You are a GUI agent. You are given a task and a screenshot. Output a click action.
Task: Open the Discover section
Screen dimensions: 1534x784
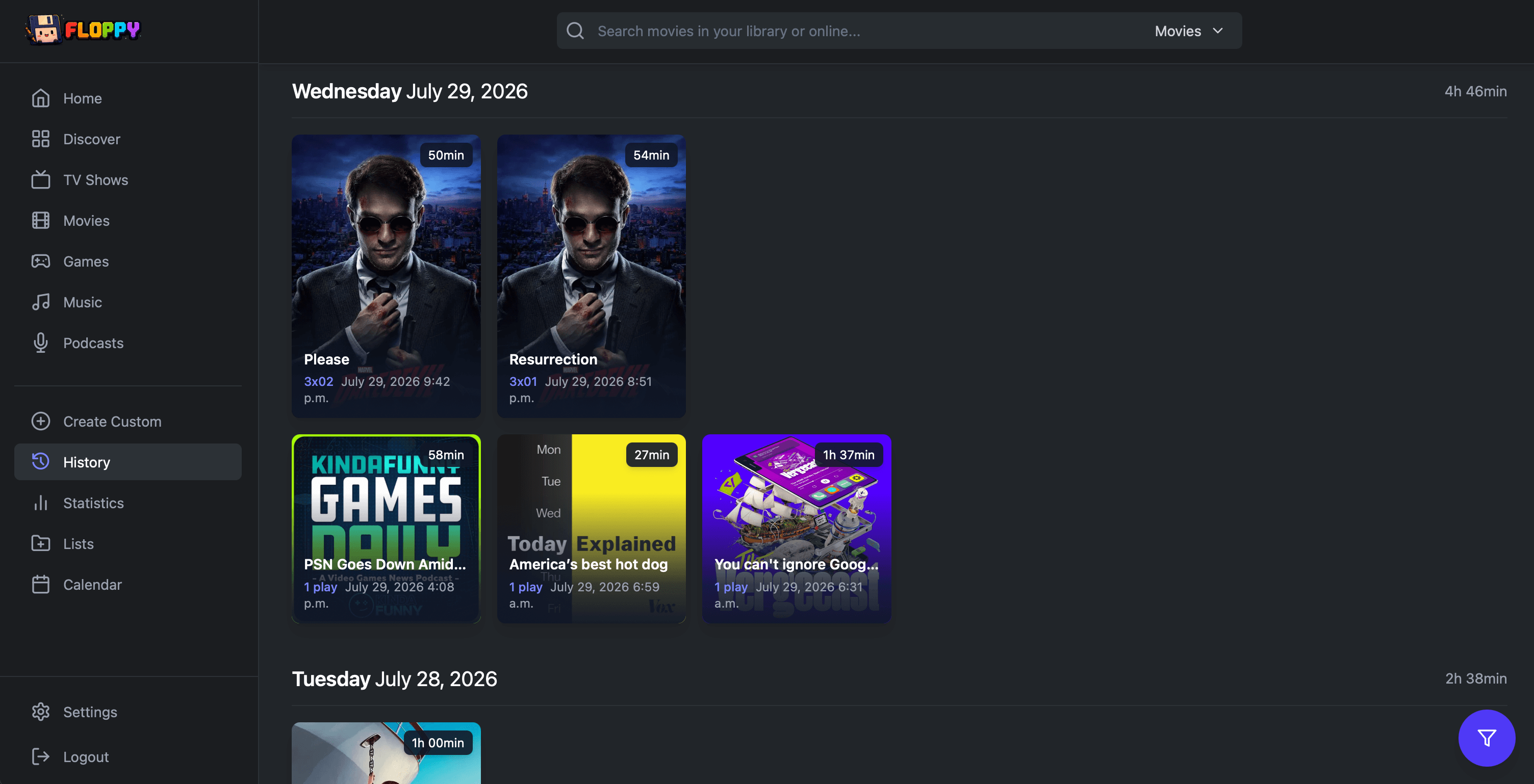(x=128, y=139)
